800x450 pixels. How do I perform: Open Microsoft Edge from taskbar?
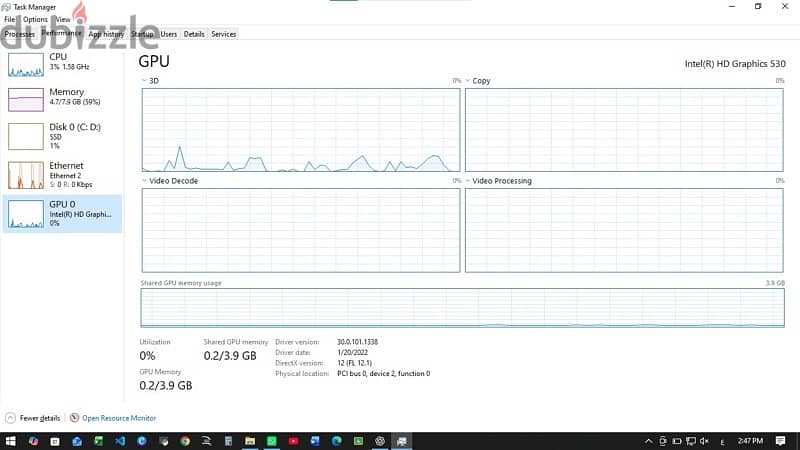click(x=337, y=441)
